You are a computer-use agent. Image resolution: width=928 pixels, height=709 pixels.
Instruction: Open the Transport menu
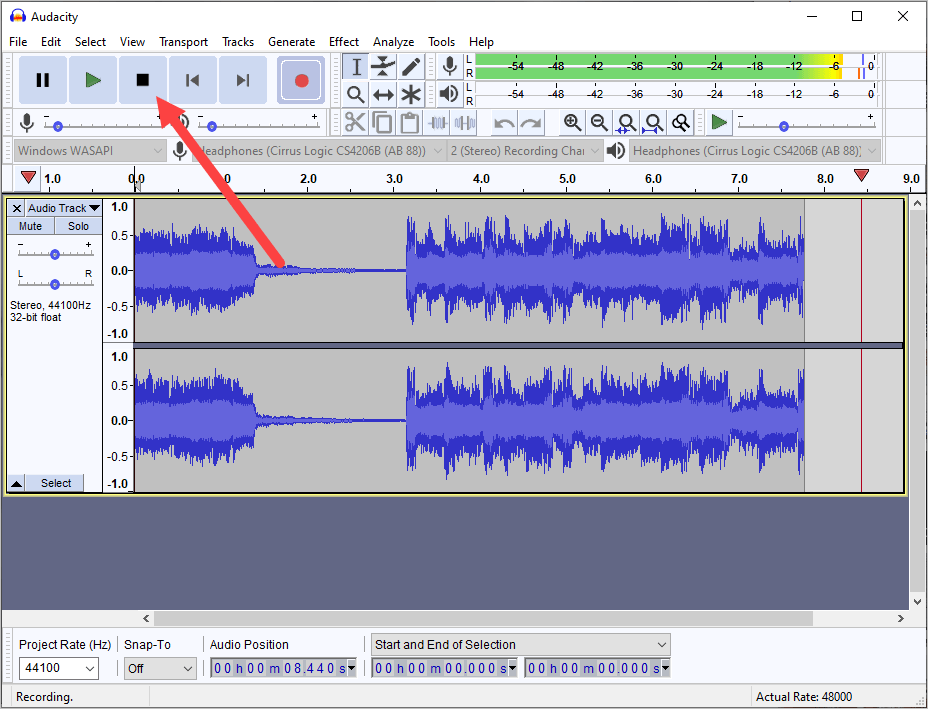click(183, 42)
